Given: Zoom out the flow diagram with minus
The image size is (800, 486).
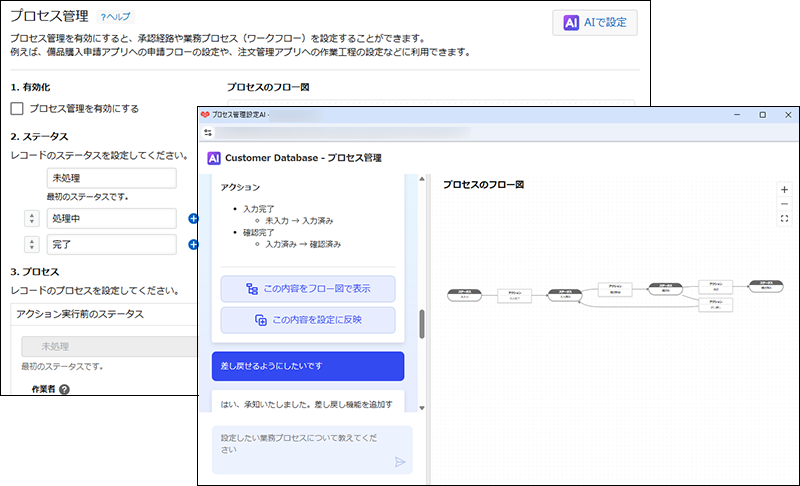Looking at the screenshot, I should point(784,204).
